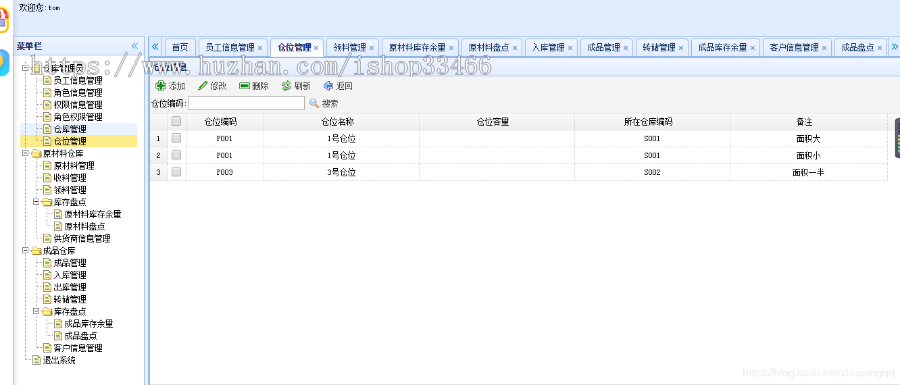The height and width of the screenshot is (385, 900).
Task: Click the 刷新 refresh arrows button
Action: (296, 86)
